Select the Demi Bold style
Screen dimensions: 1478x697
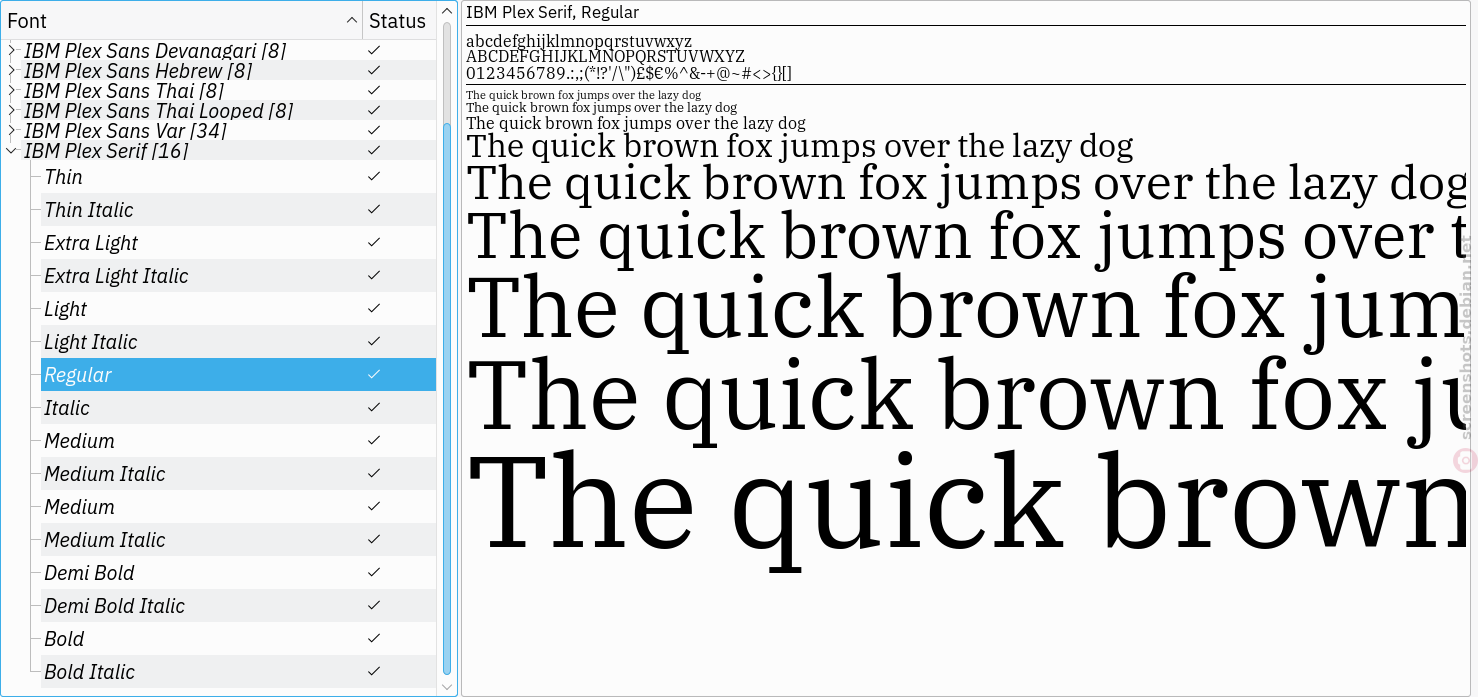pos(238,573)
